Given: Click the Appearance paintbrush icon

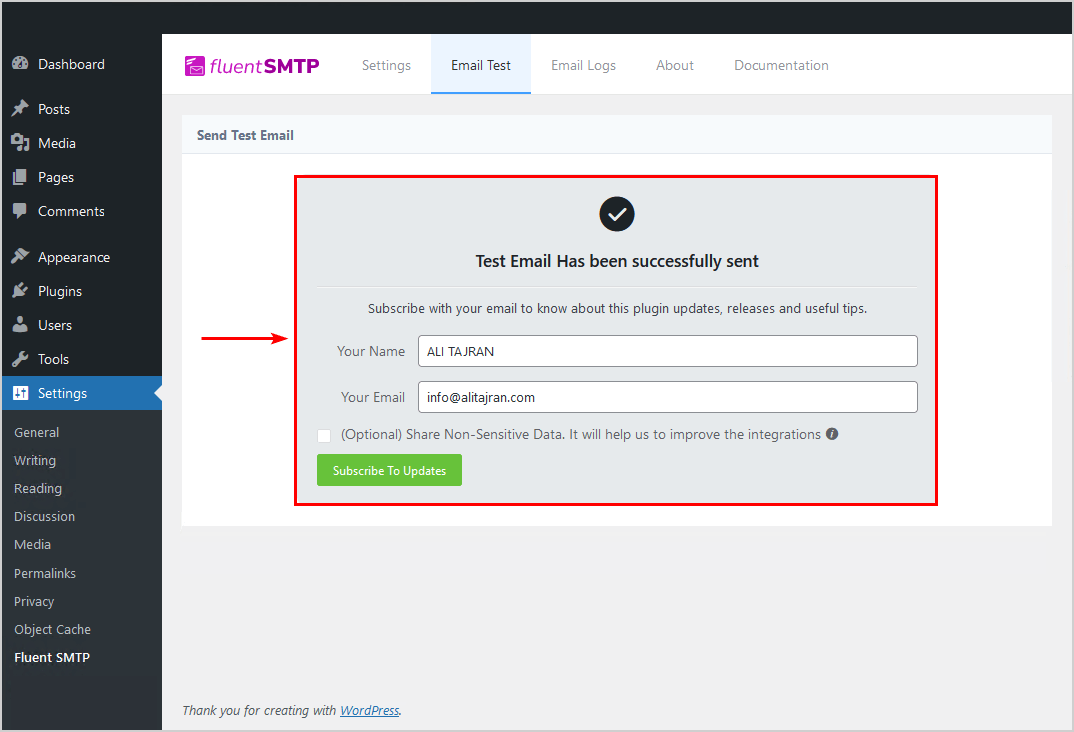Looking at the screenshot, I should pyautogui.click(x=21, y=257).
